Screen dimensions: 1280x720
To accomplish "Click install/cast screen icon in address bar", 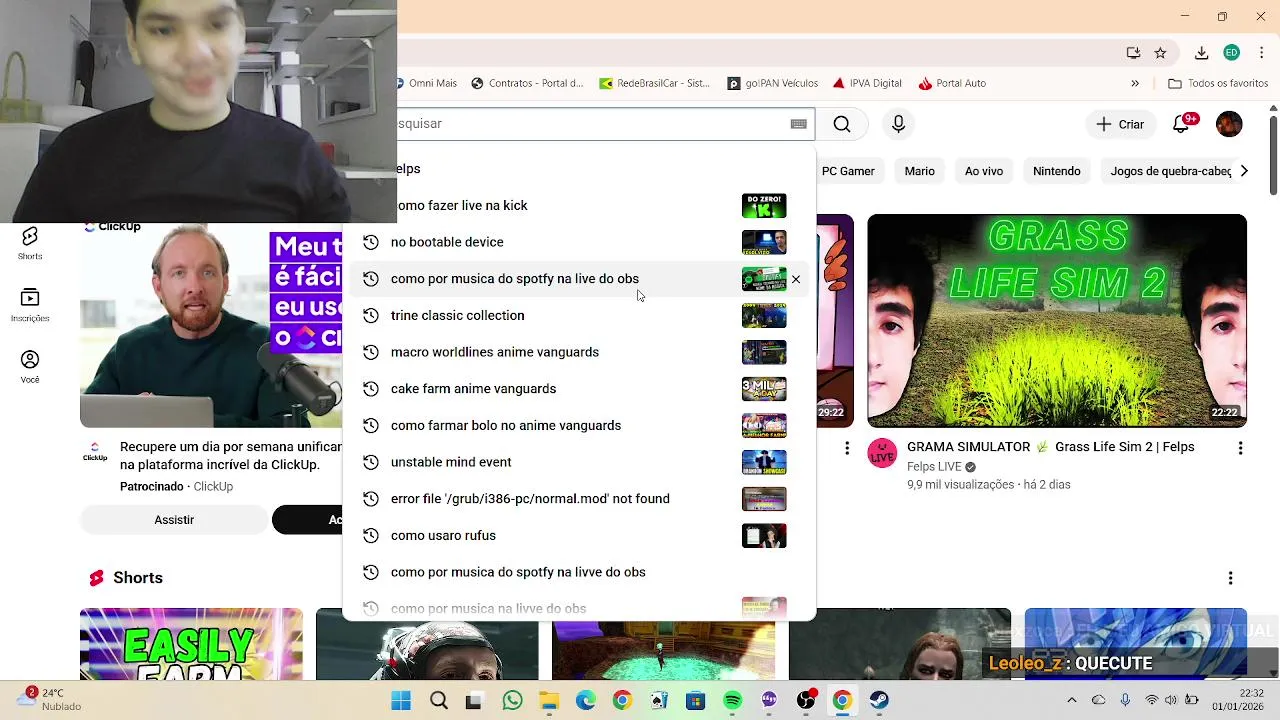I will coord(1133,53).
